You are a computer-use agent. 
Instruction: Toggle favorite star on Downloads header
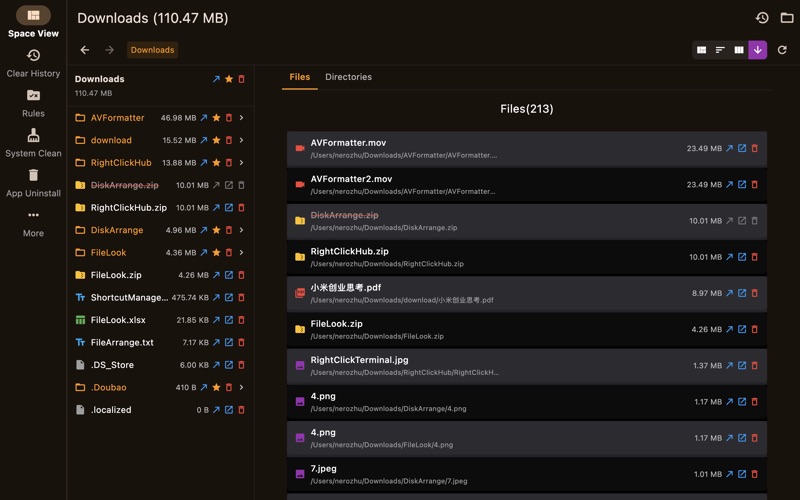click(x=229, y=79)
